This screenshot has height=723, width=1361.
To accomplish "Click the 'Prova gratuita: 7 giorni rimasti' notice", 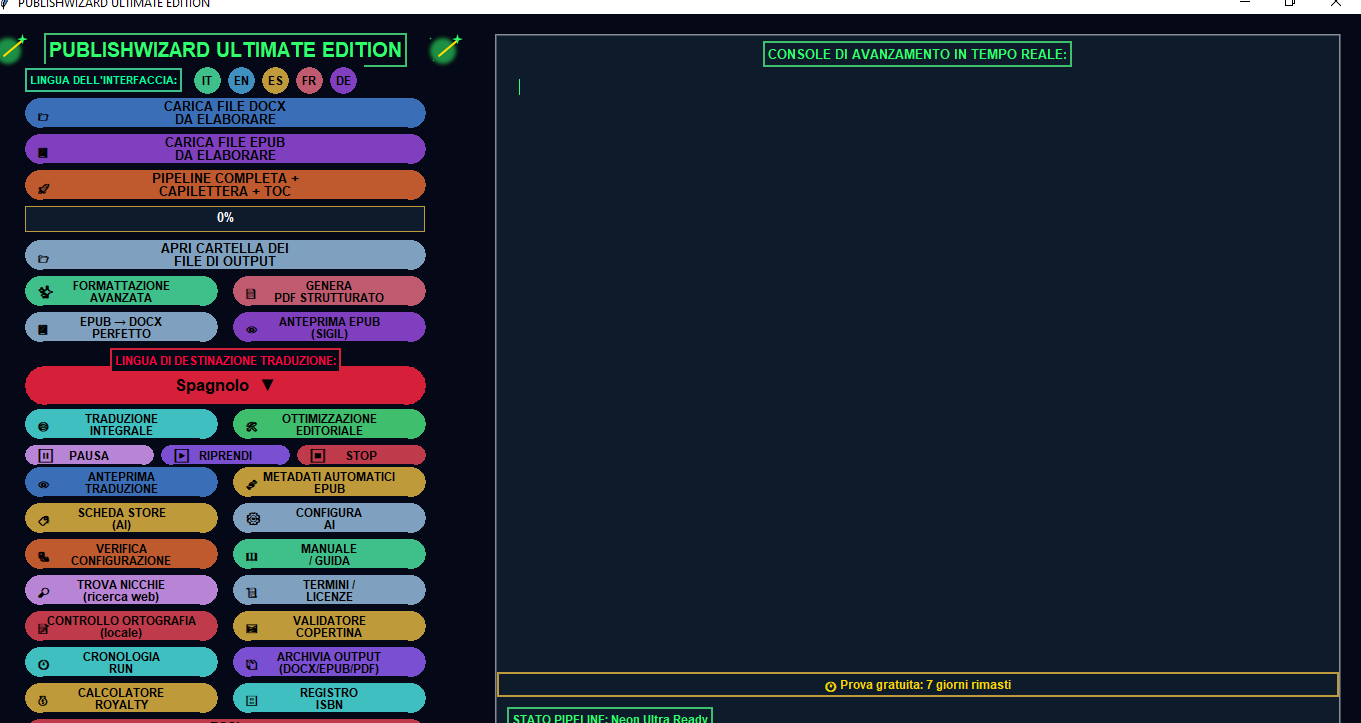I will point(918,685).
